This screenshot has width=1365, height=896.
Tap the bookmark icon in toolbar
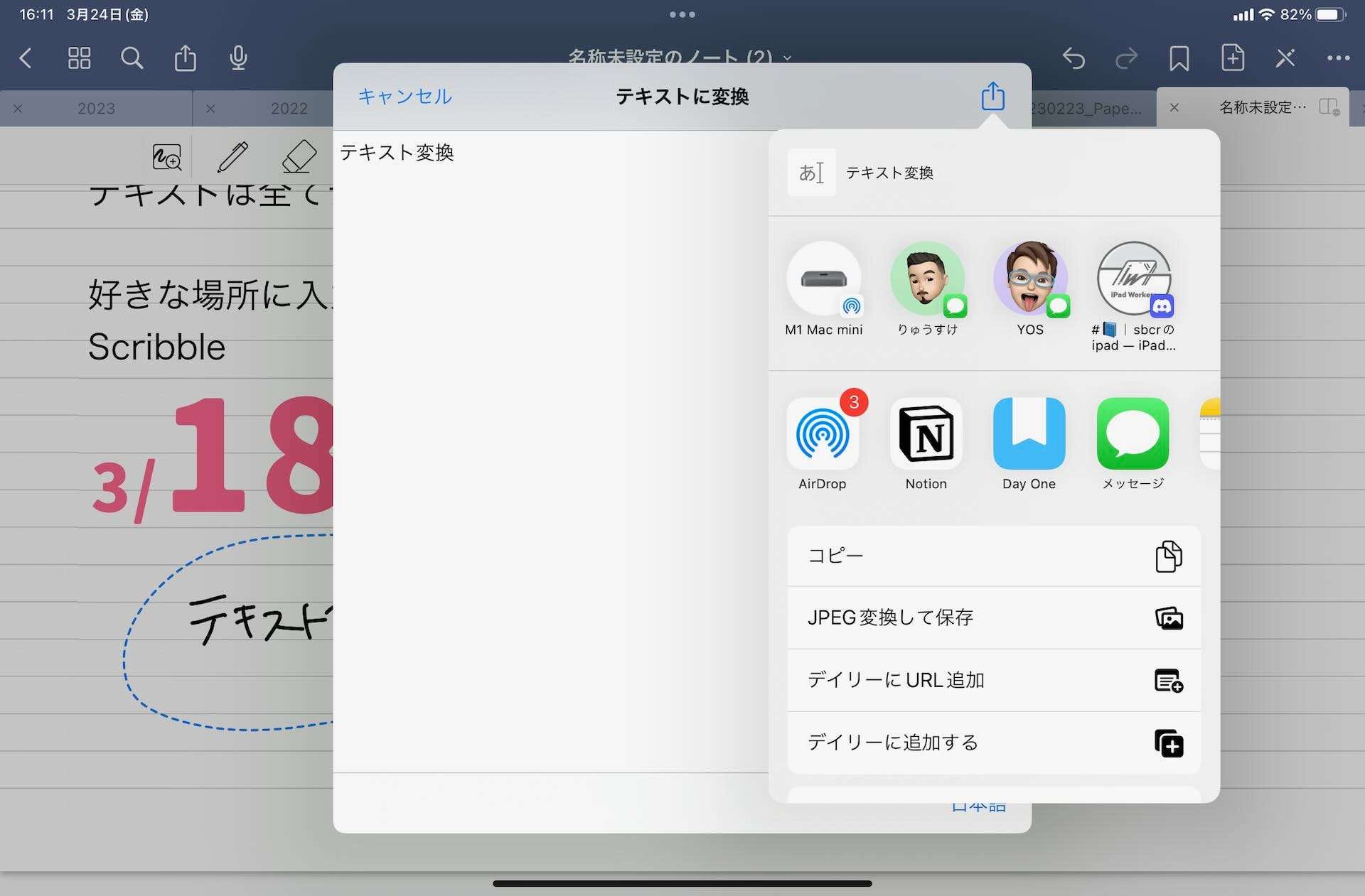pyautogui.click(x=1179, y=58)
